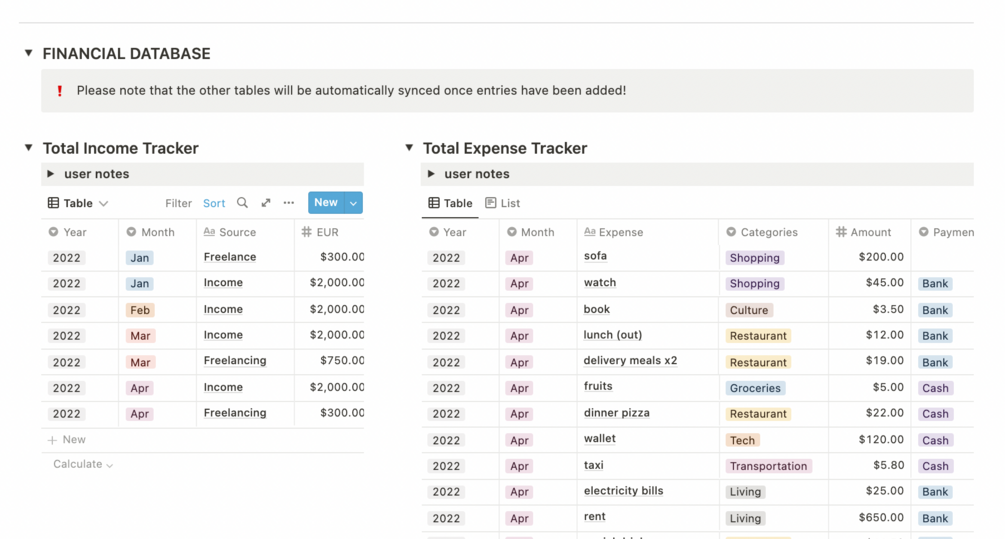
Task: Expand user notes under Expense Tracker
Action: pos(431,174)
